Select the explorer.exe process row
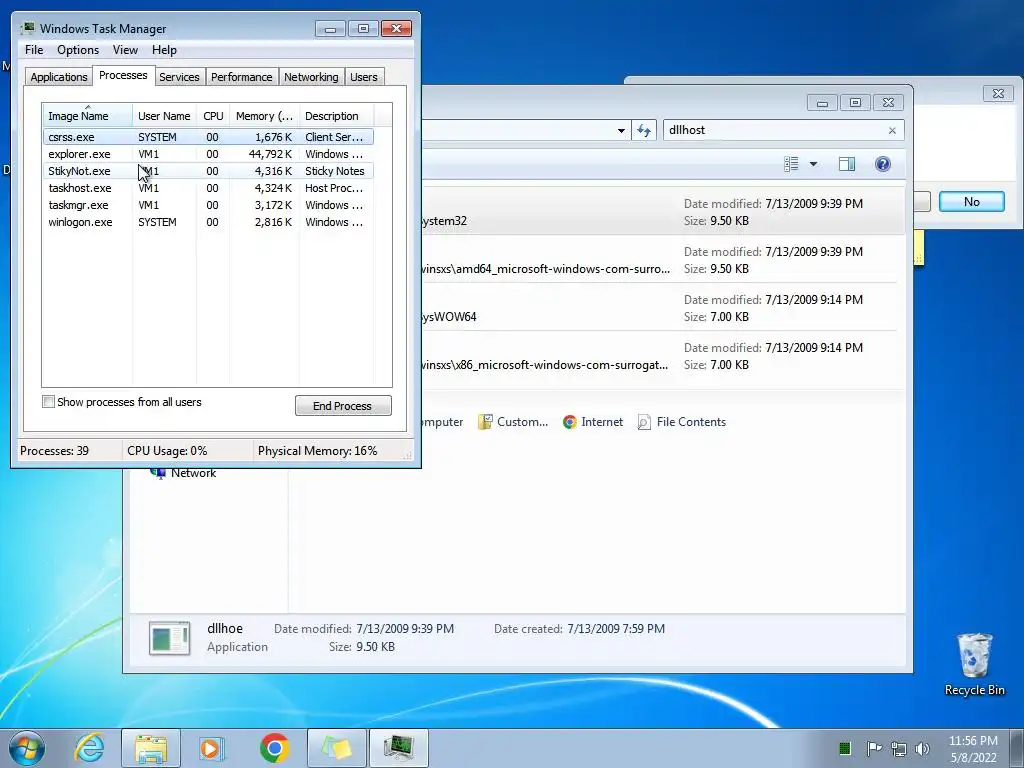Image resolution: width=1024 pixels, height=768 pixels. click(x=208, y=154)
